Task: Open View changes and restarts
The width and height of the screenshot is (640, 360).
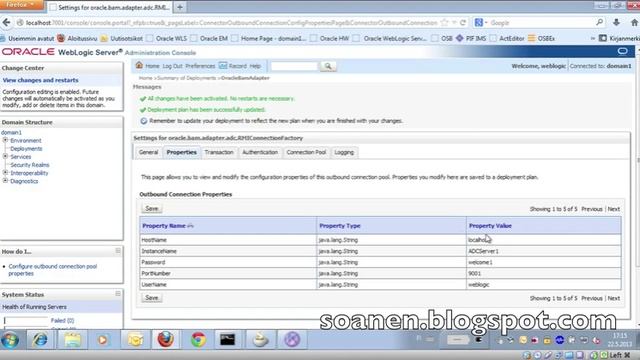Action: pos(40,80)
